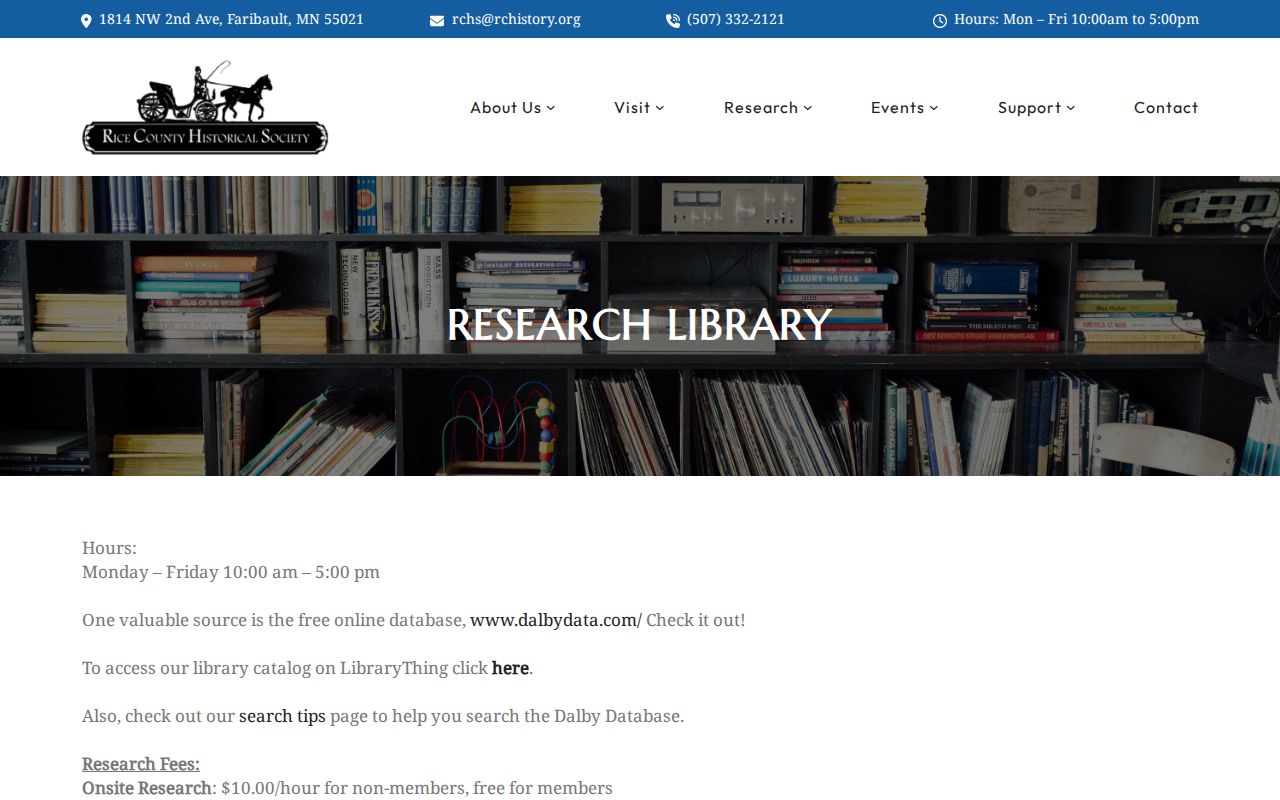The width and height of the screenshot is (1280, 800).
Task: Open the search tips page link
Action: (282, 716)
